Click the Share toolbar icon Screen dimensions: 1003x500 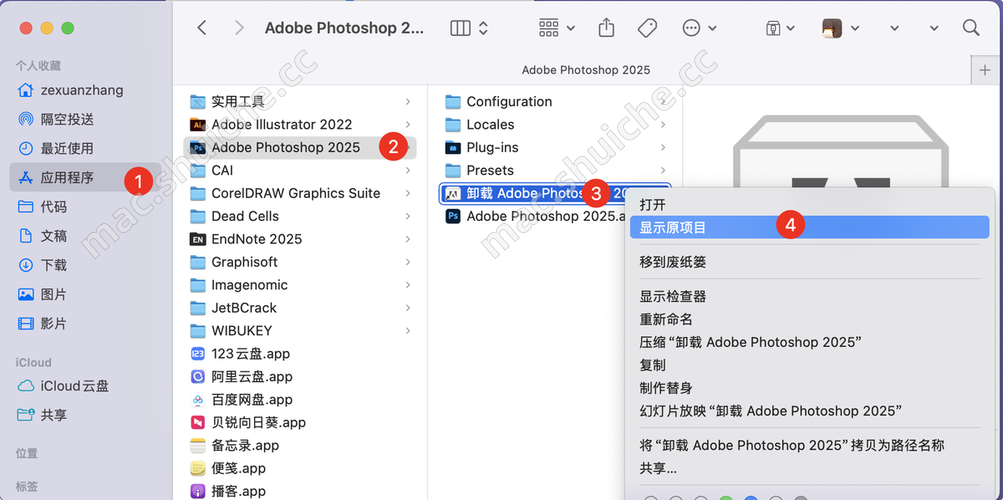pos(606,27)
